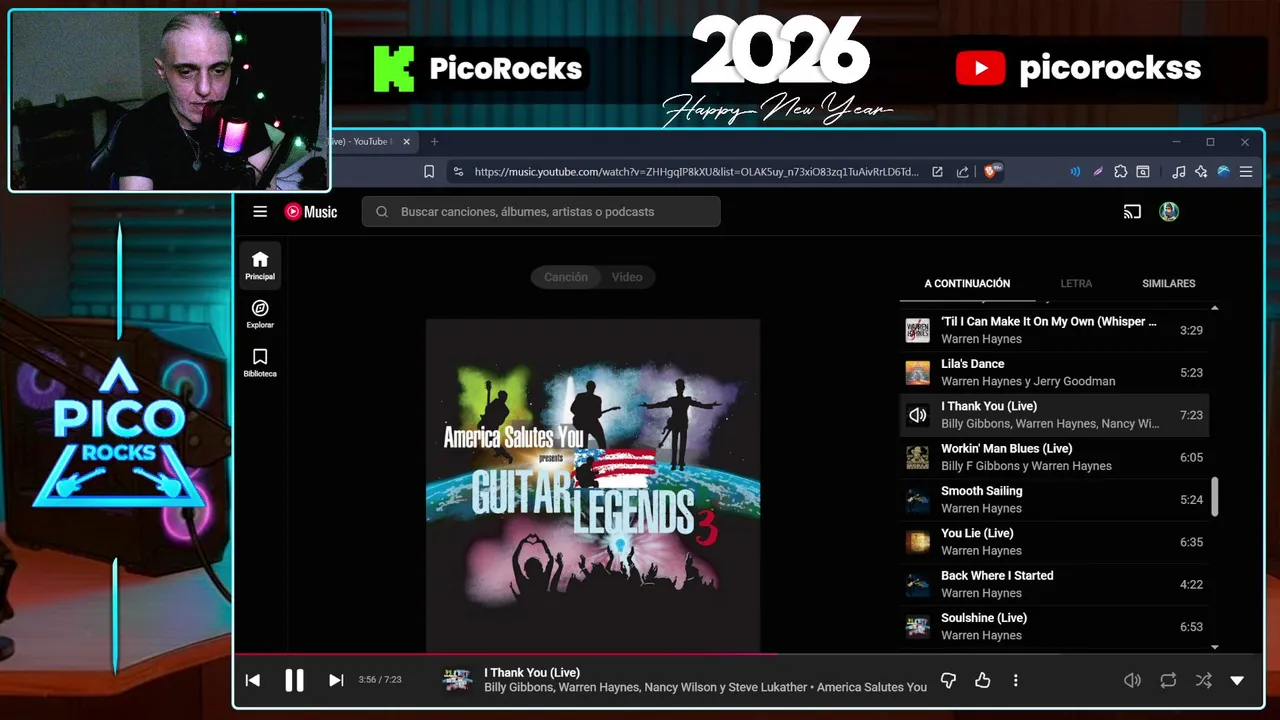Open a new browser tab
The image size is (1280, 720).
coord(434,142)
